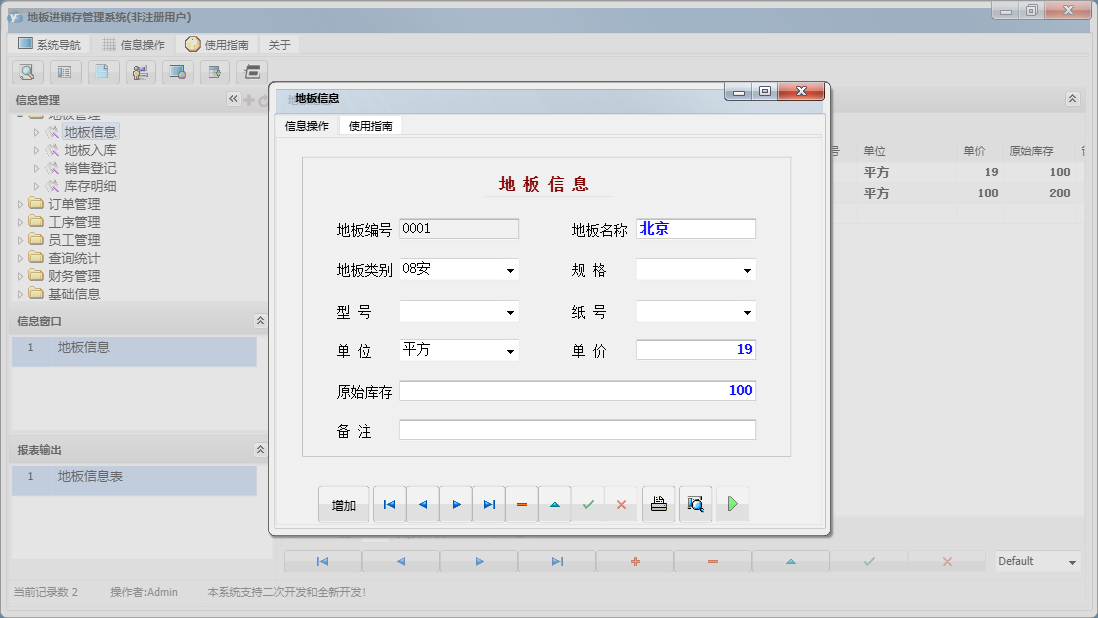This screenshot has width=1098, height=618.
Task: Click the green run arrow icon
Action: (x=732, y=504)
